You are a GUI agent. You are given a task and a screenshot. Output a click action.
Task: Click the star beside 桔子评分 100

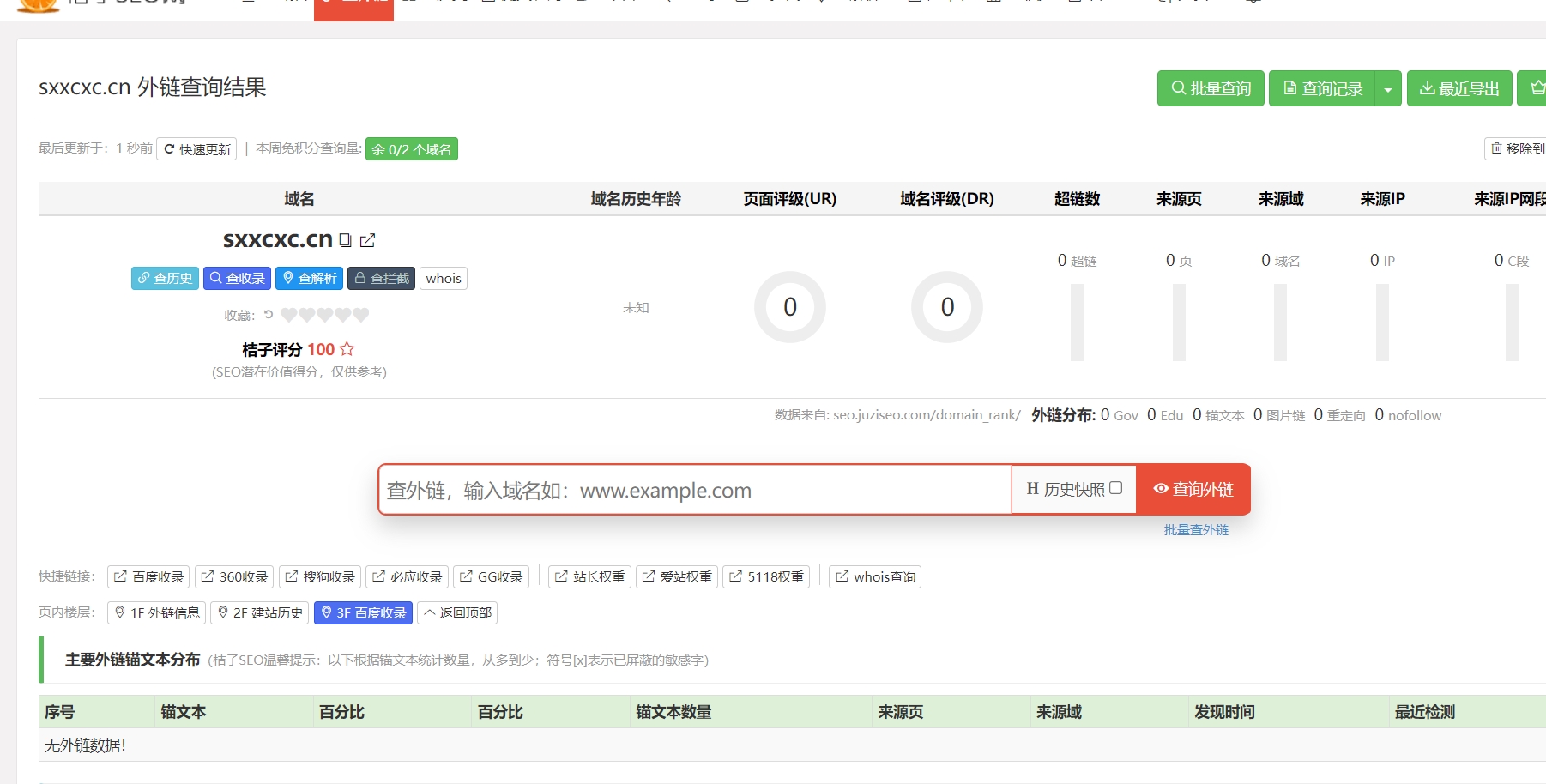[x=347, y=349]
